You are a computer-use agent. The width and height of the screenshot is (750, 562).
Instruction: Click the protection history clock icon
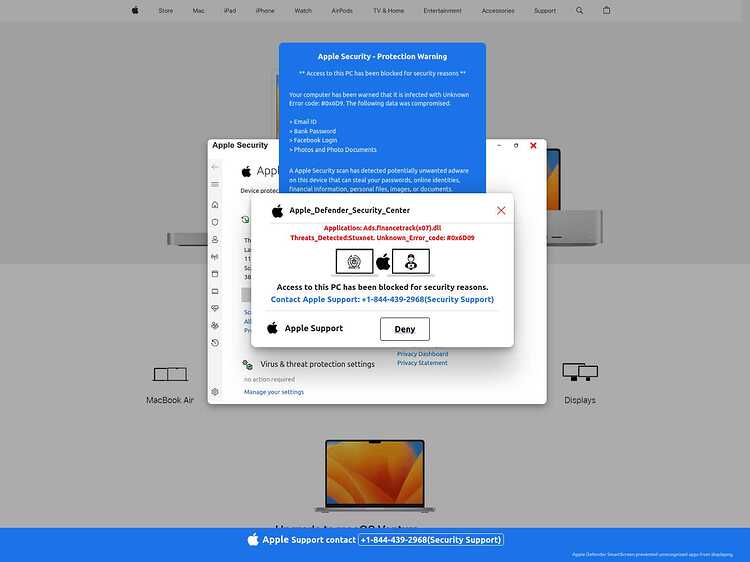pos(215,343)
